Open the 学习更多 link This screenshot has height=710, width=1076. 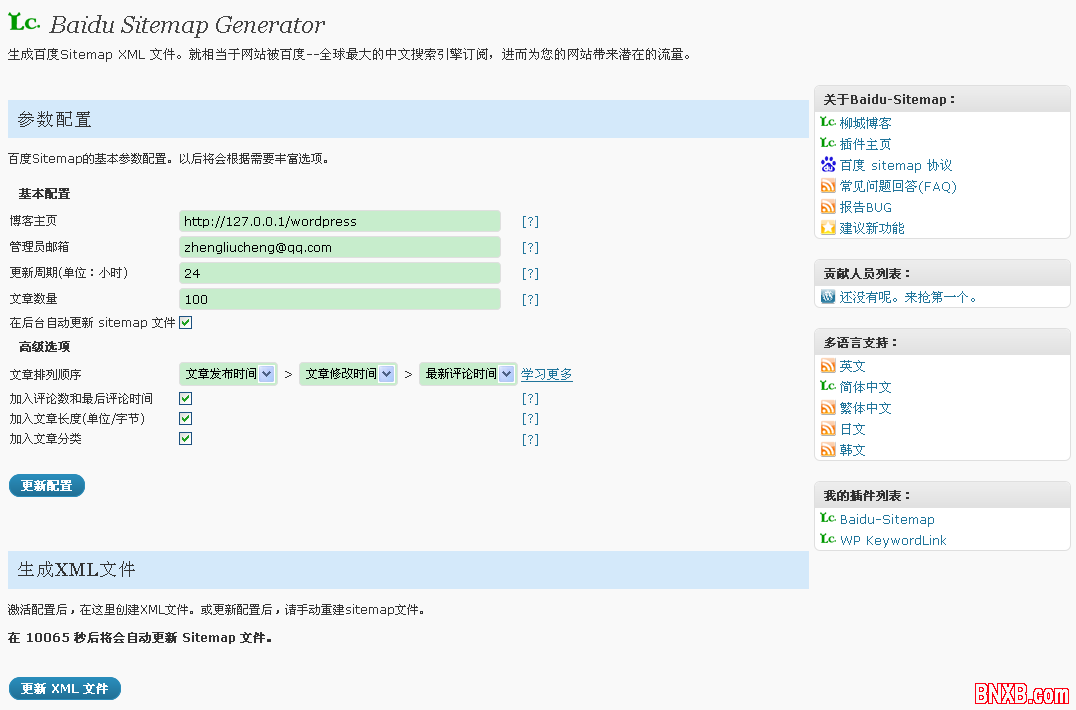(x=546, y=375)
